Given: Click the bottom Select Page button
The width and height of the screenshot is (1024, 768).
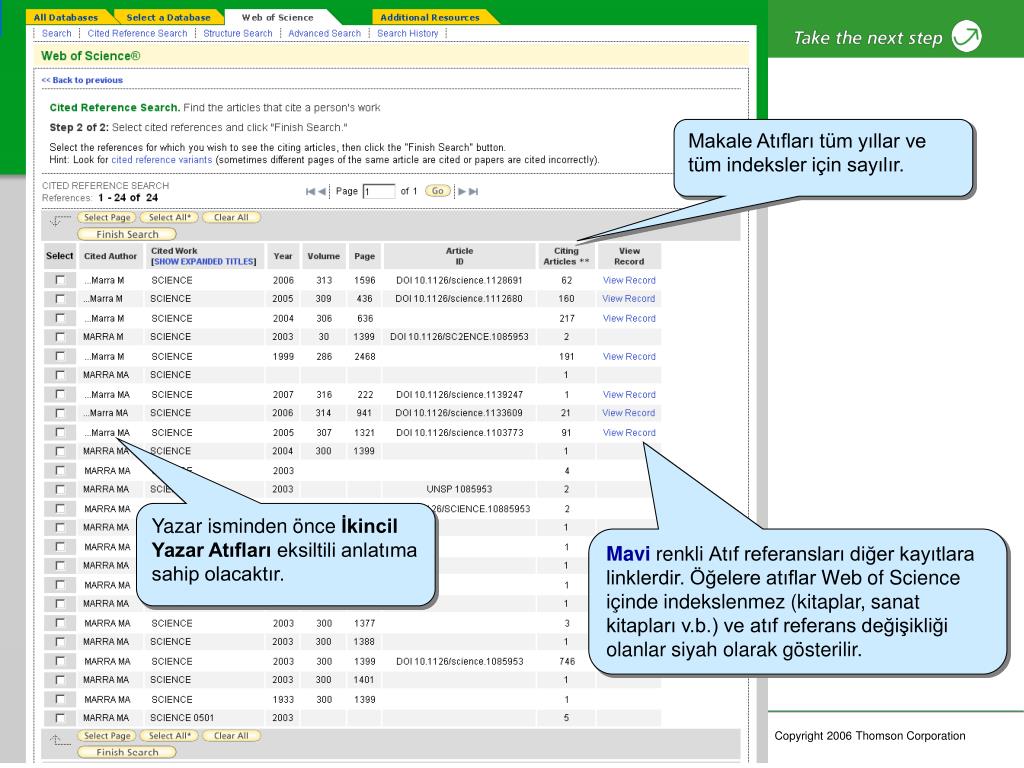Looking at the screenshot, I should click(107, 736).
